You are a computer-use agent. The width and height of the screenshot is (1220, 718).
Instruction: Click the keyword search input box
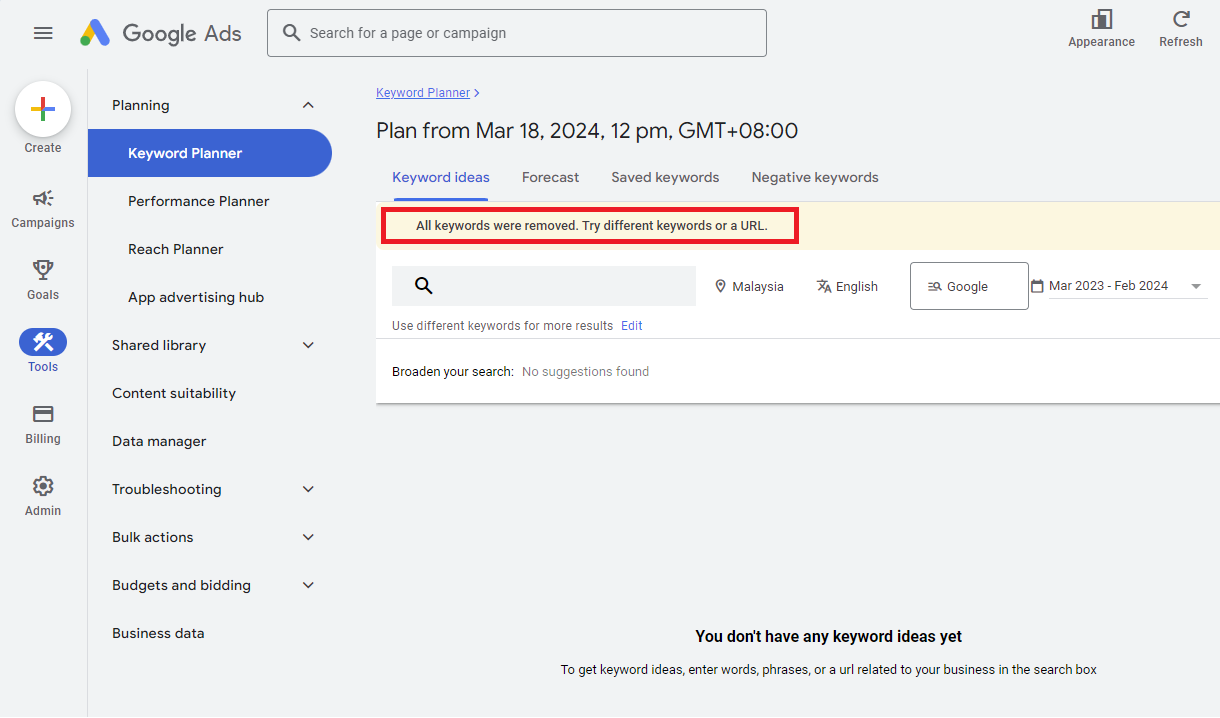point(544,286)
